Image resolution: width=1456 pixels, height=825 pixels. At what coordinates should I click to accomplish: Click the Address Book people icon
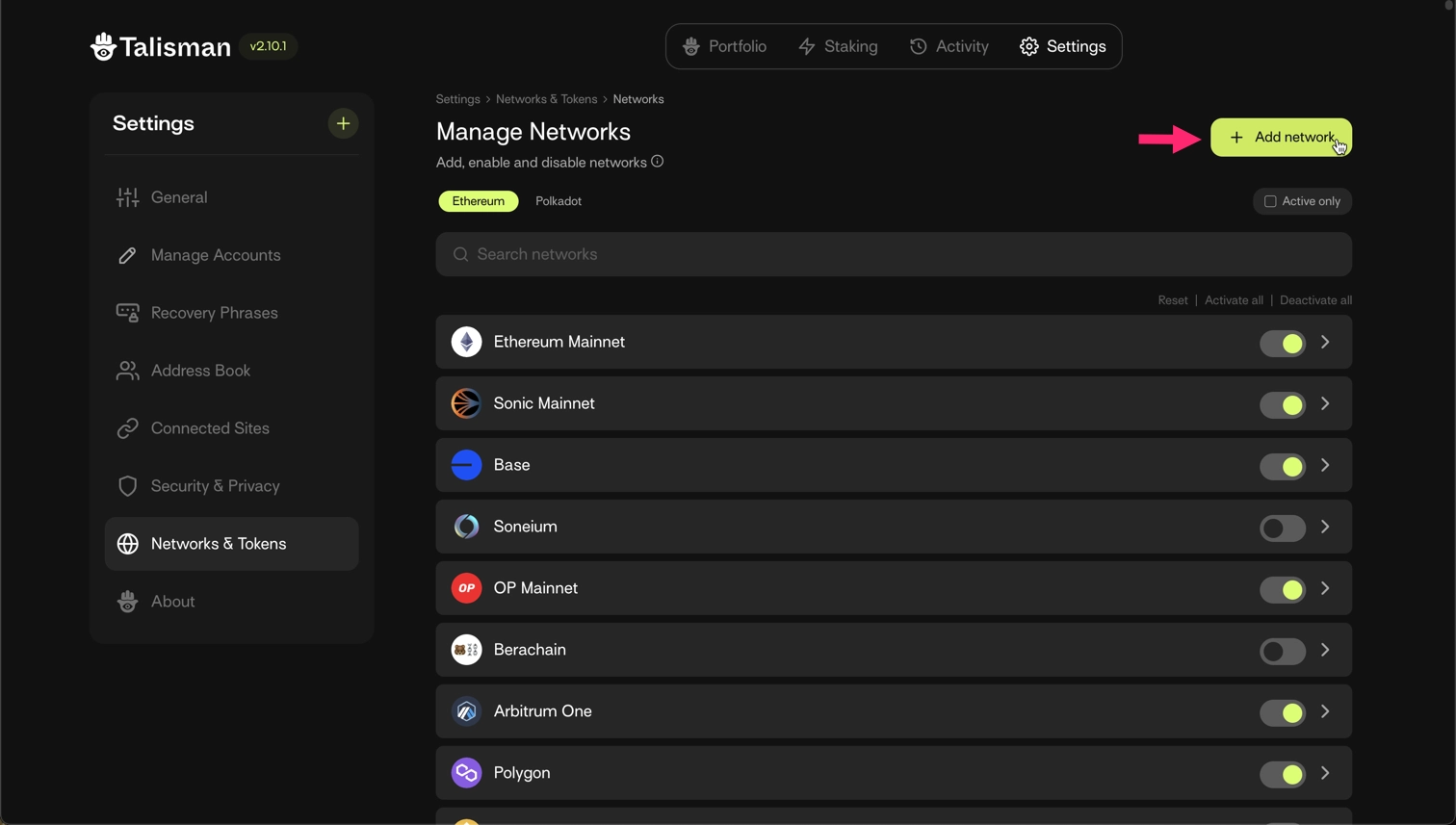(127, 371)
